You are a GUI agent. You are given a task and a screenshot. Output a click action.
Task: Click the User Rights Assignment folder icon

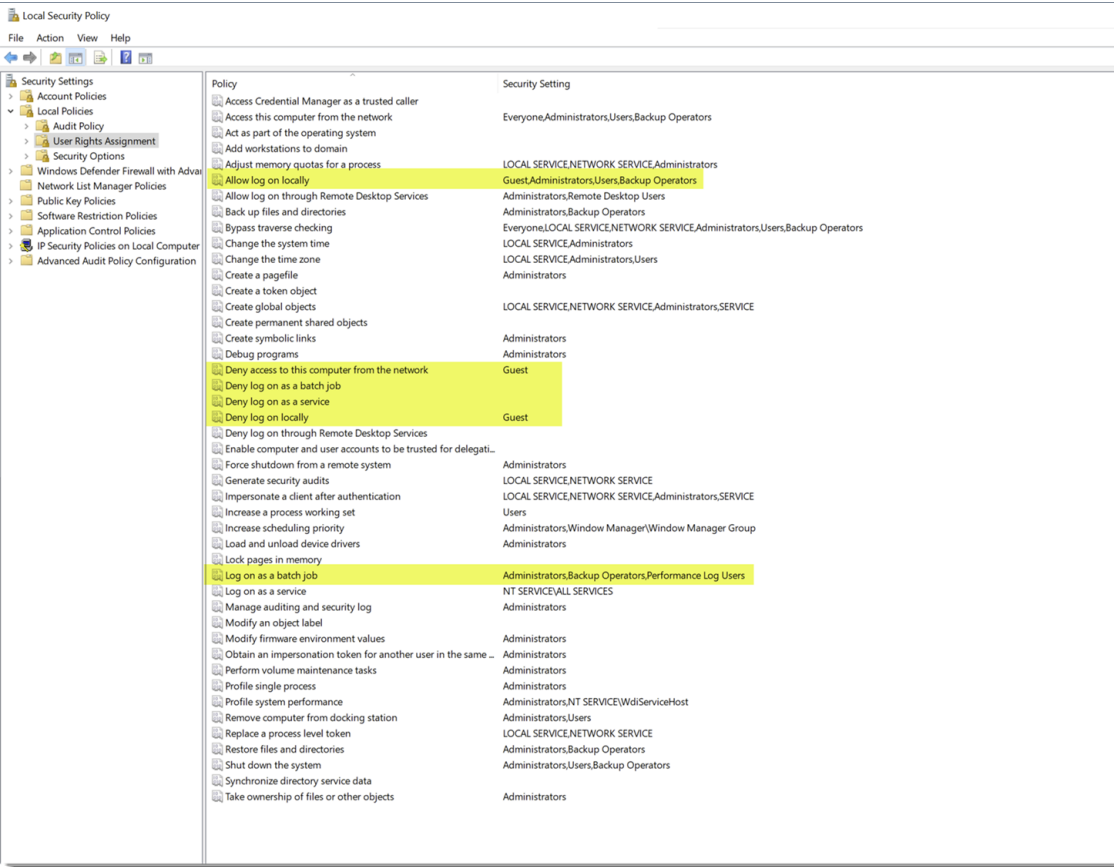pyautogui.click(x=43, y=141)
